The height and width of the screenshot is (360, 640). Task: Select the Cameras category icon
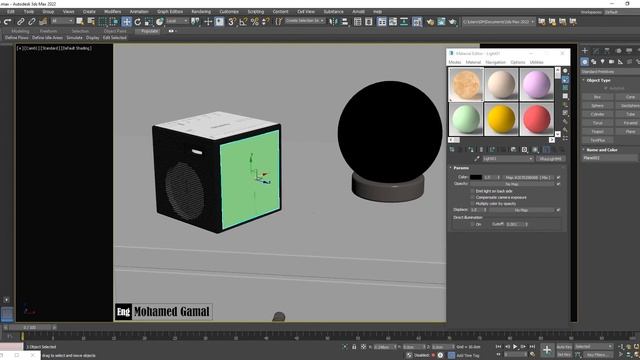tap(611, 62)
